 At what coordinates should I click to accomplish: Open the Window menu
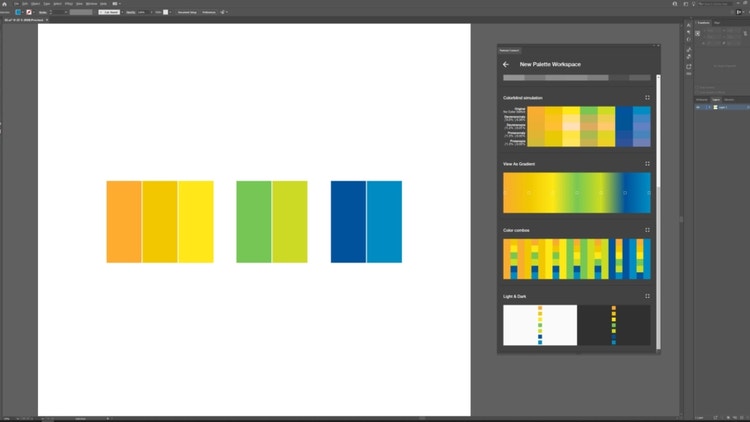[x=91, y=3]
